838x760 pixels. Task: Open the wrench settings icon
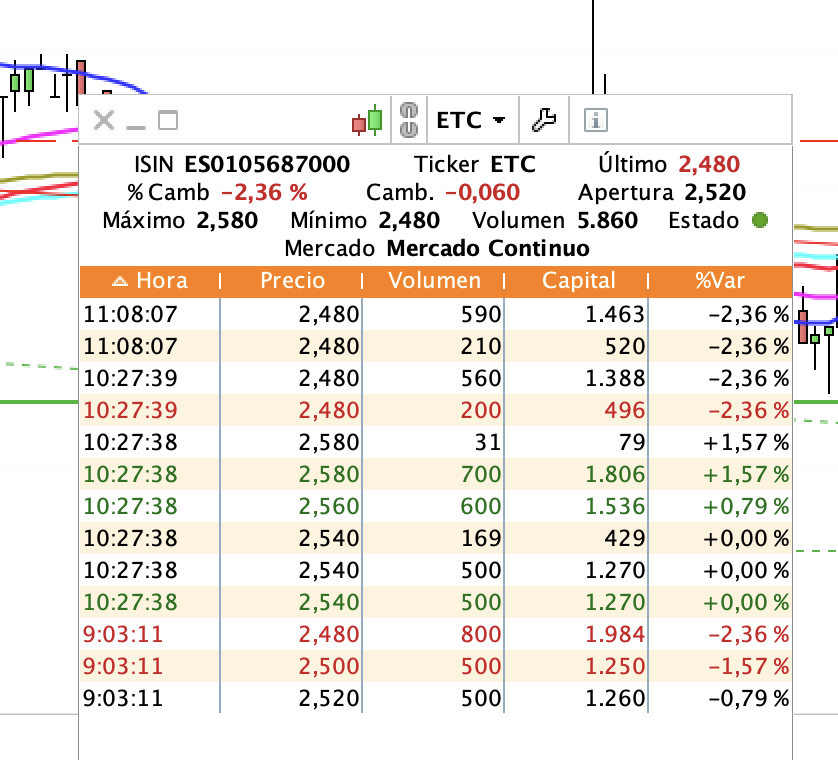click(x=544, y=120)
